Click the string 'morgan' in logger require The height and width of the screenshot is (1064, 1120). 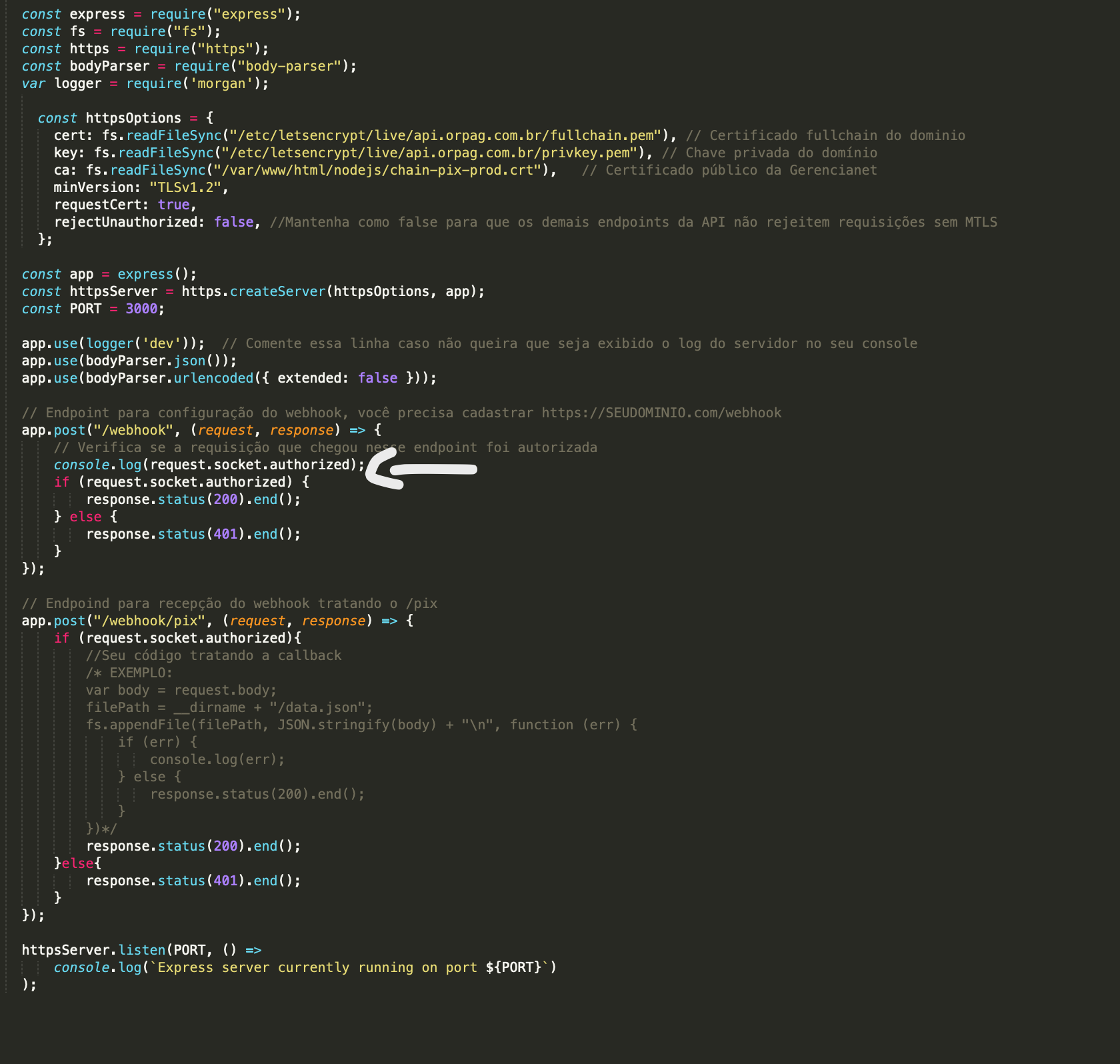click(x=222, y=83)
